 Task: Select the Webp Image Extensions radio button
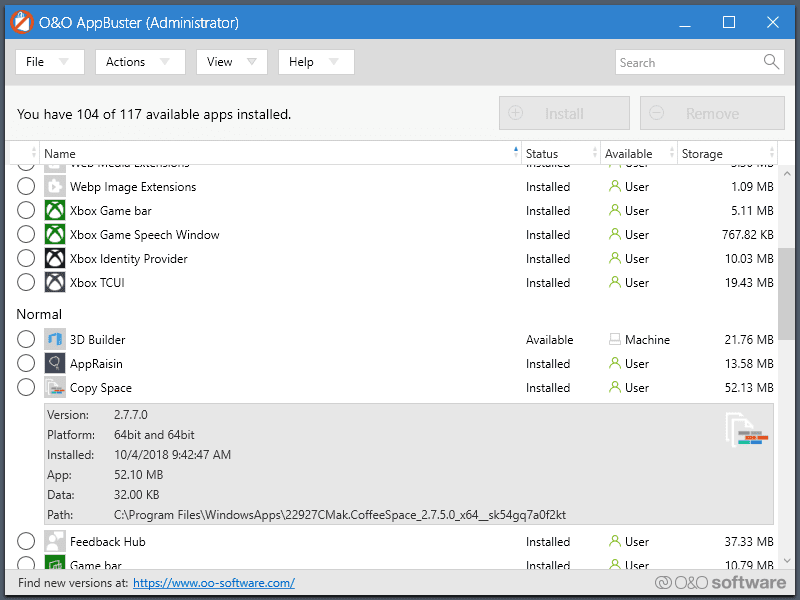pyautogui.click(x=26, y=187)
